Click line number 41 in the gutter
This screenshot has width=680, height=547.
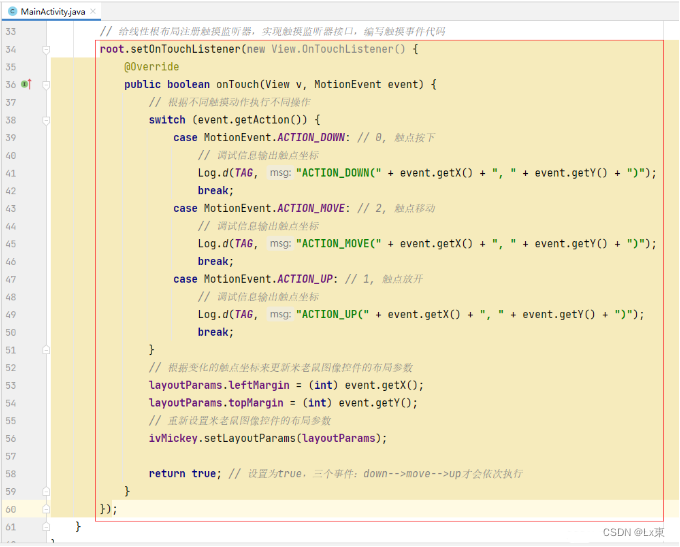point(11,174)
